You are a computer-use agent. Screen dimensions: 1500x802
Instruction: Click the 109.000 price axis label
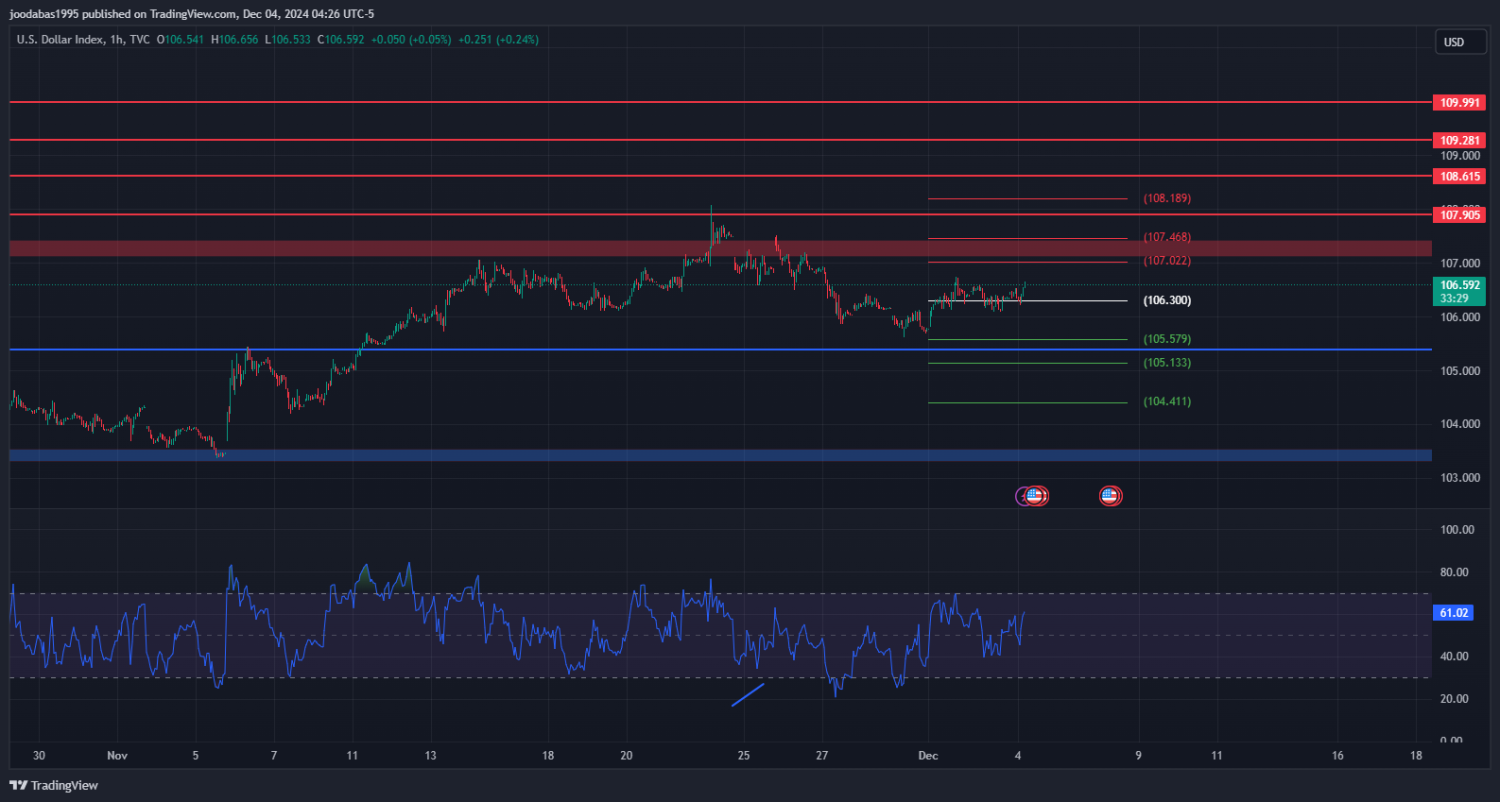tap(1460, 156)
